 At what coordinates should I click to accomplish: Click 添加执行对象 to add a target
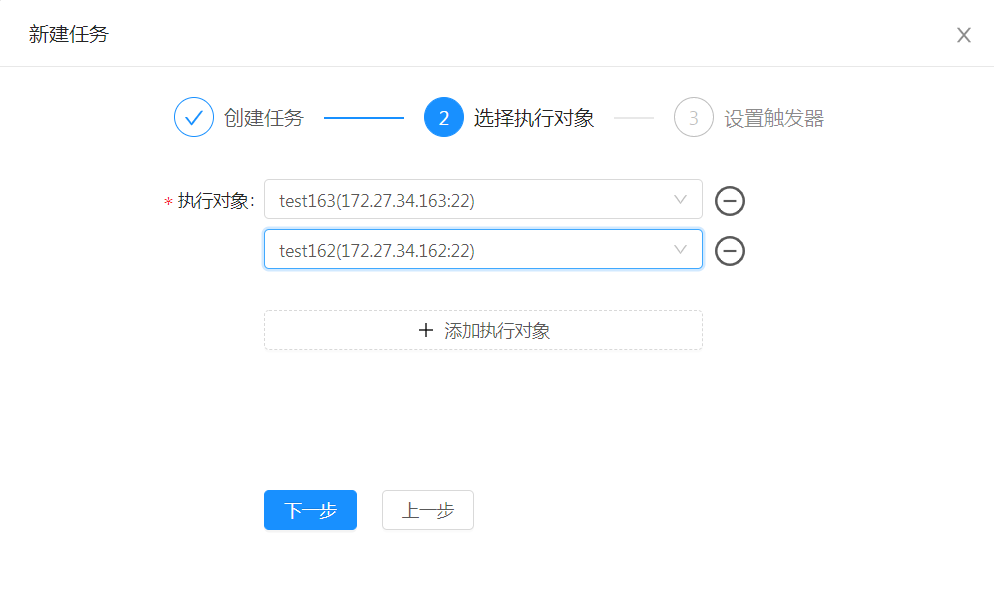(x=483, y=330)
